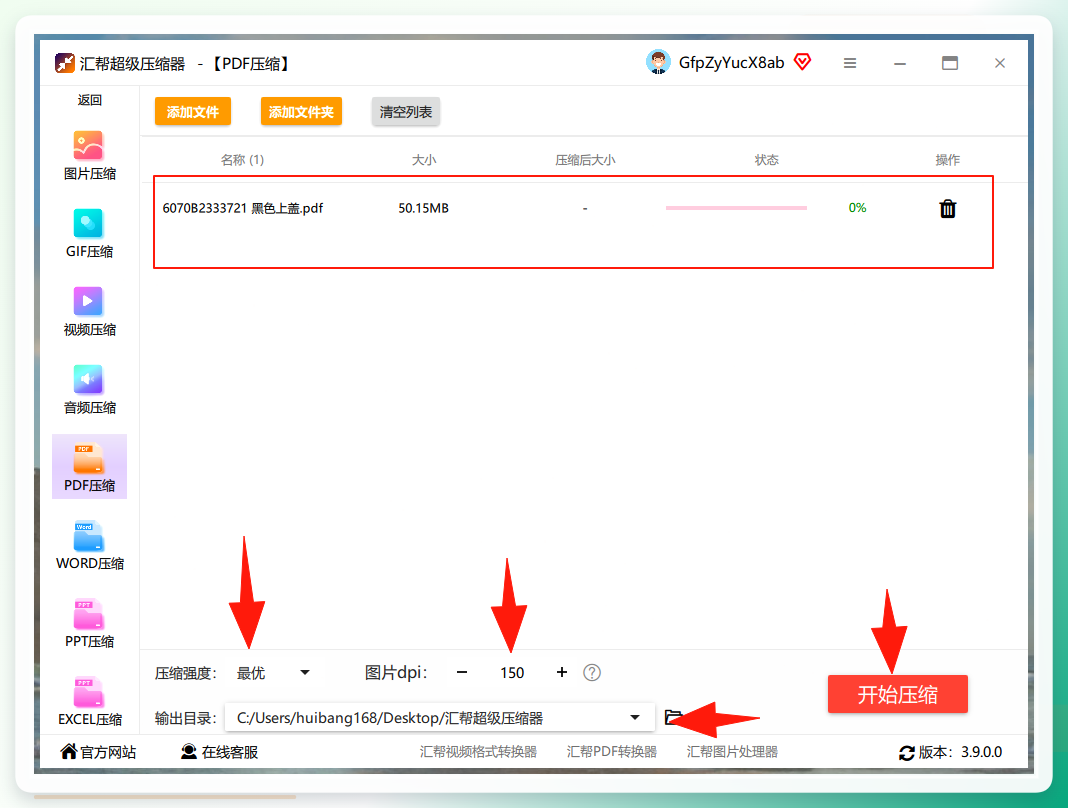This screenshot has width=1068, height=808.
Task: Open the 图片压缩 image compression tool
Action: pos(89,156)
